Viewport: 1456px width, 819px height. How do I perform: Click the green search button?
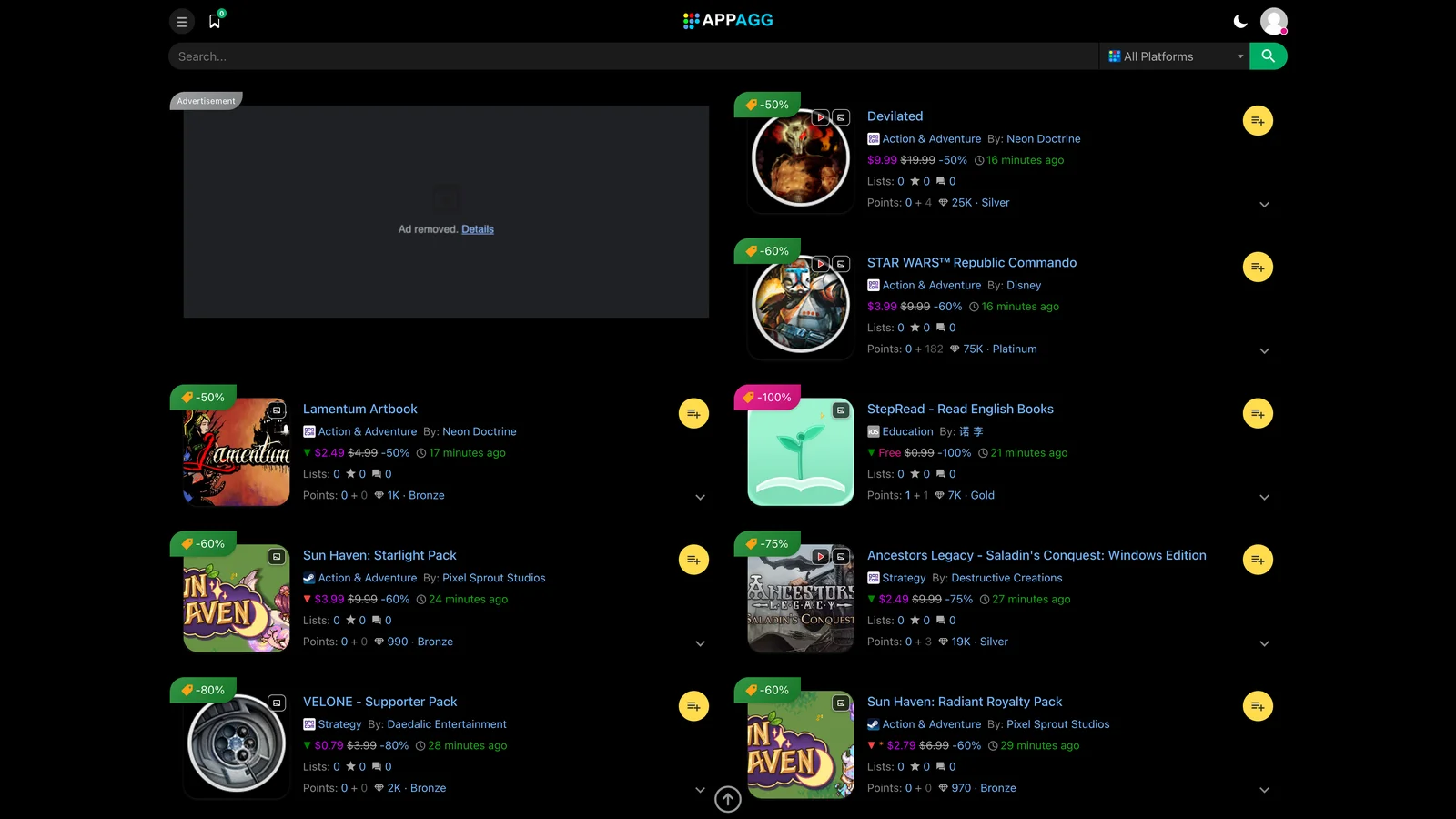[x=1269, y=56]
